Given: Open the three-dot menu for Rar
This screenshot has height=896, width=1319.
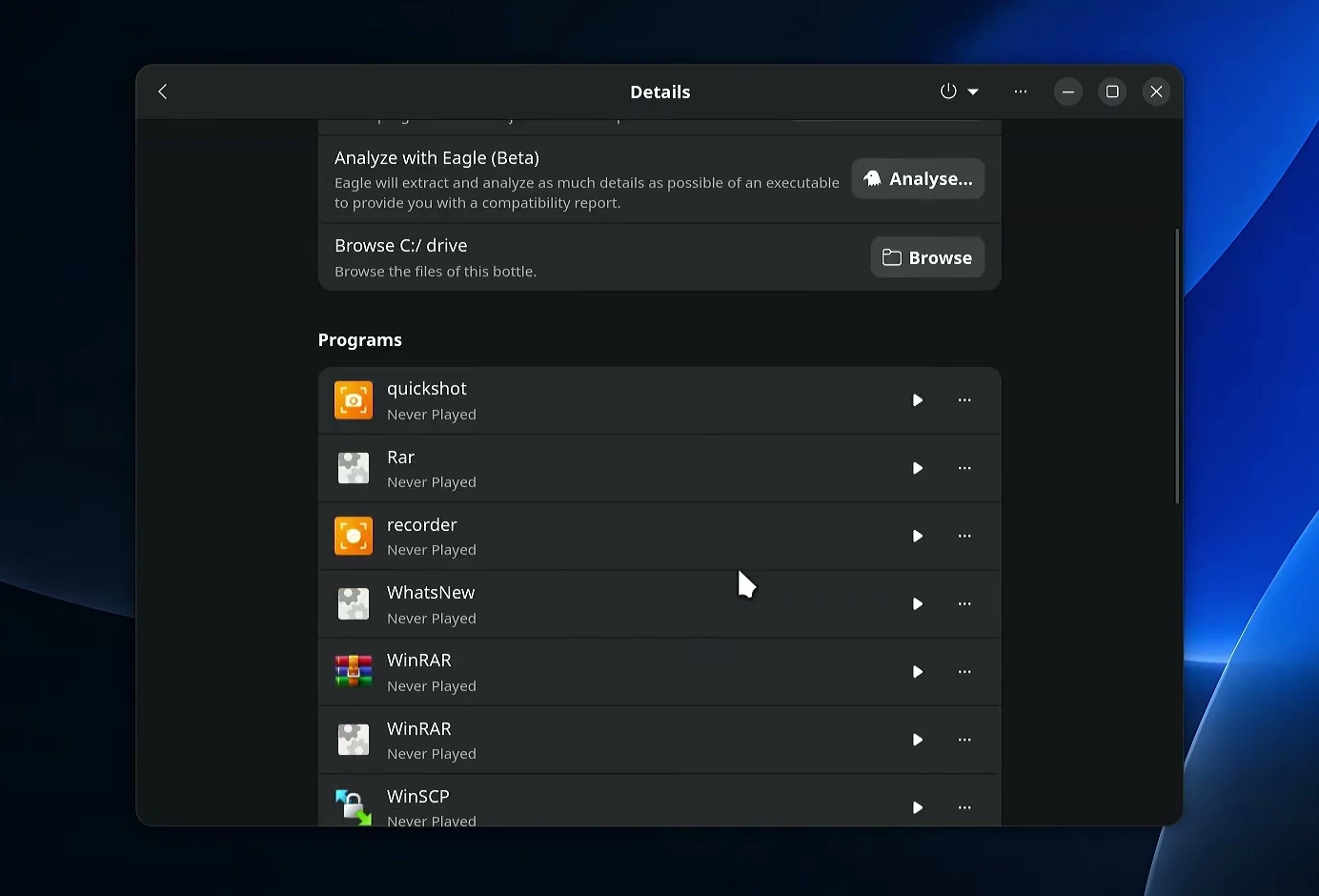Looking at the screenshot, I should (x=964, y=468).
